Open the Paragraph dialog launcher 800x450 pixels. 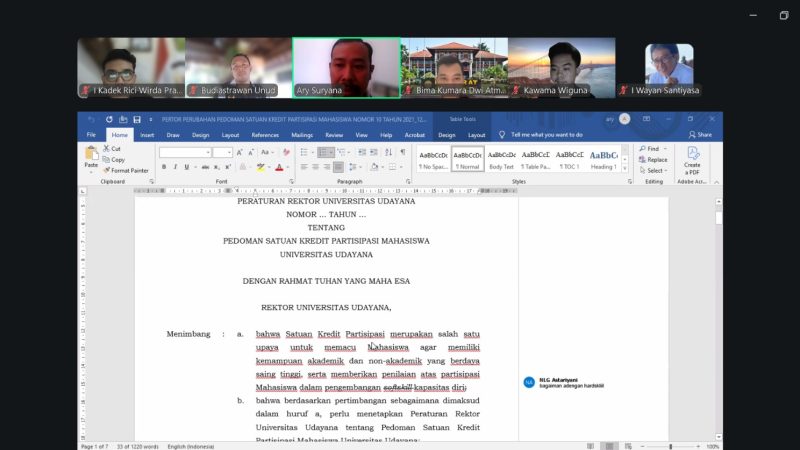click(408, 182)
